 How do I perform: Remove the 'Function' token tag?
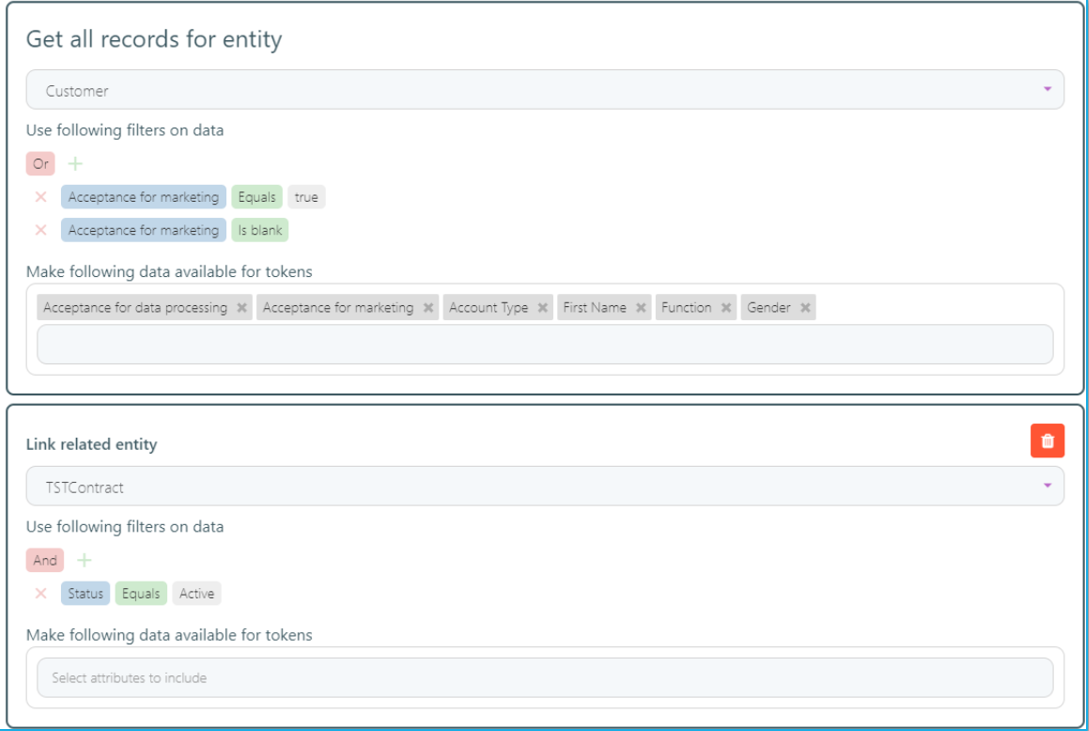[x=727, y=308]
